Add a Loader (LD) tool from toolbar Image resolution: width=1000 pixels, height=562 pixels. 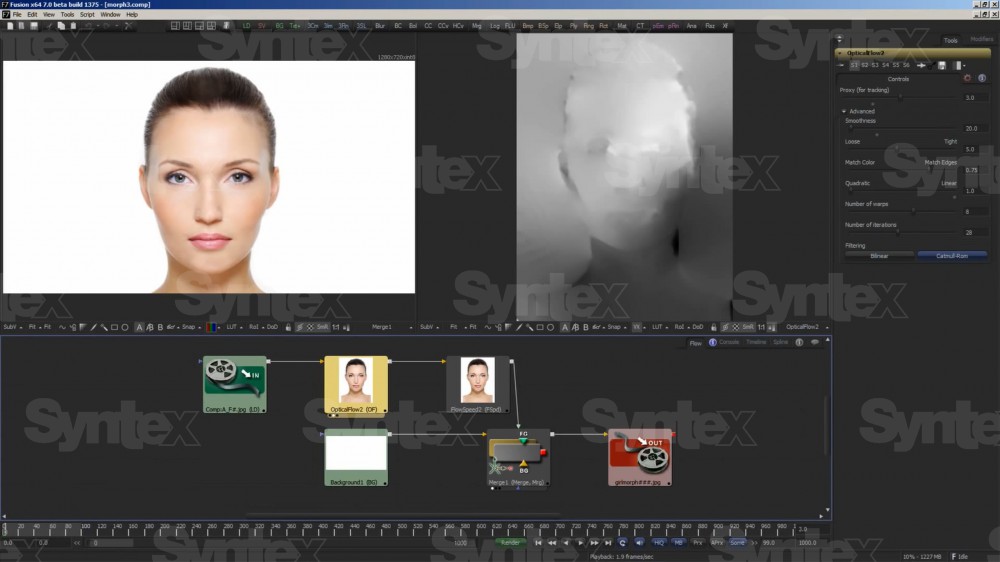coord(247,25)
